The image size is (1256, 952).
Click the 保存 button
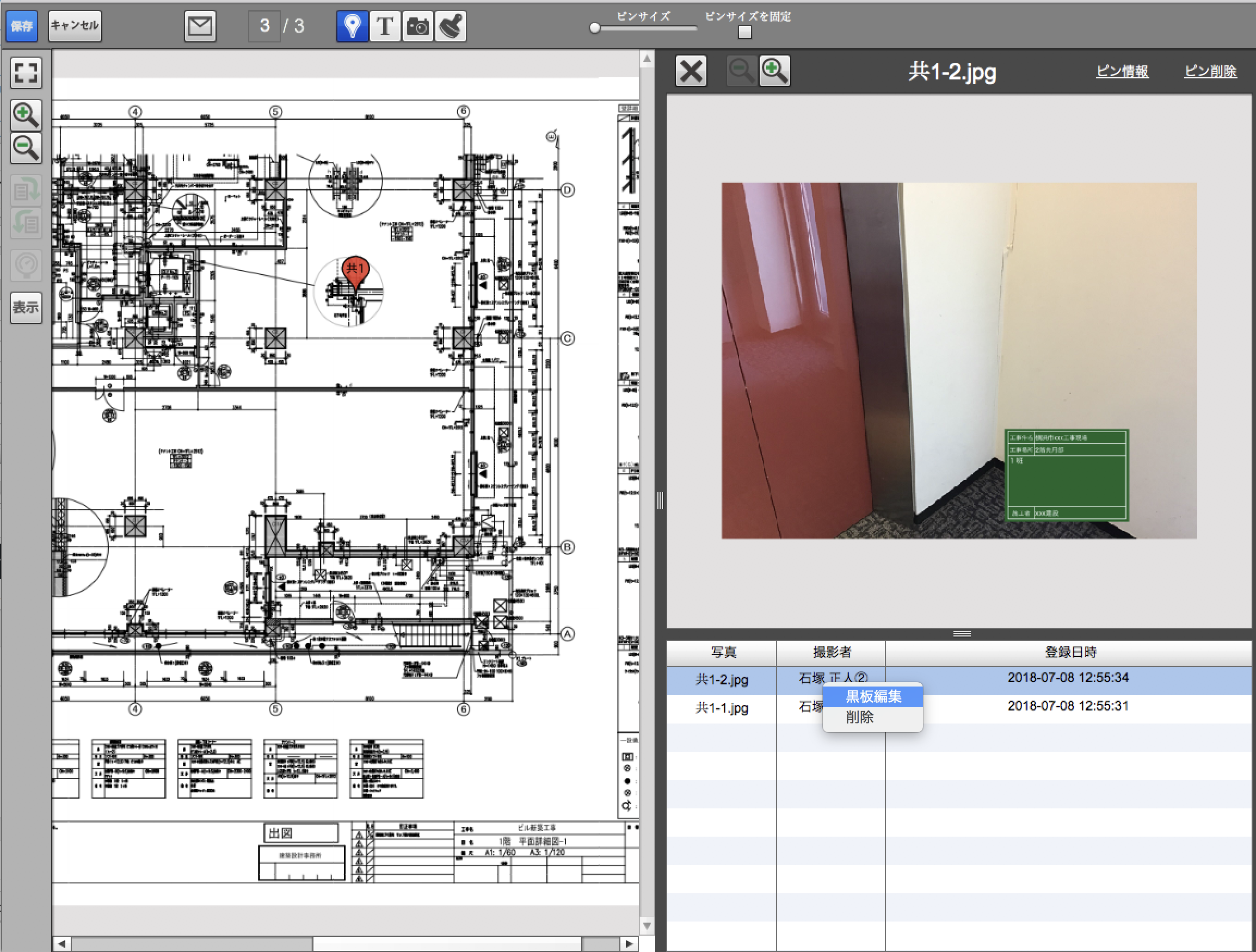[22, 26]
